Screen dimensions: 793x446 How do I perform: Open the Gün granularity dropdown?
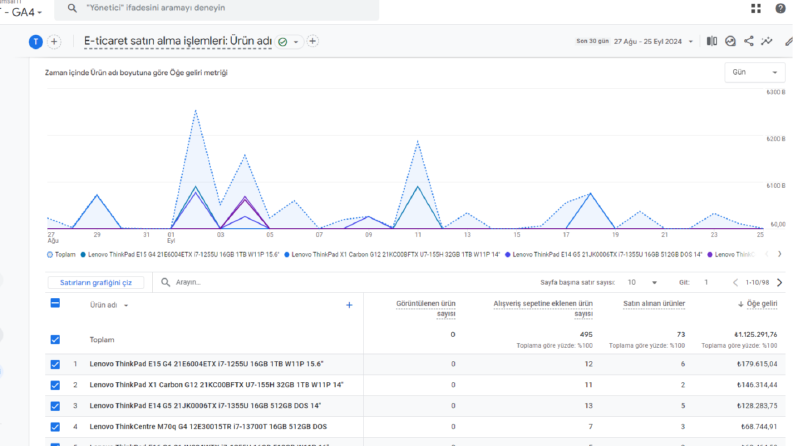point(755,72)
